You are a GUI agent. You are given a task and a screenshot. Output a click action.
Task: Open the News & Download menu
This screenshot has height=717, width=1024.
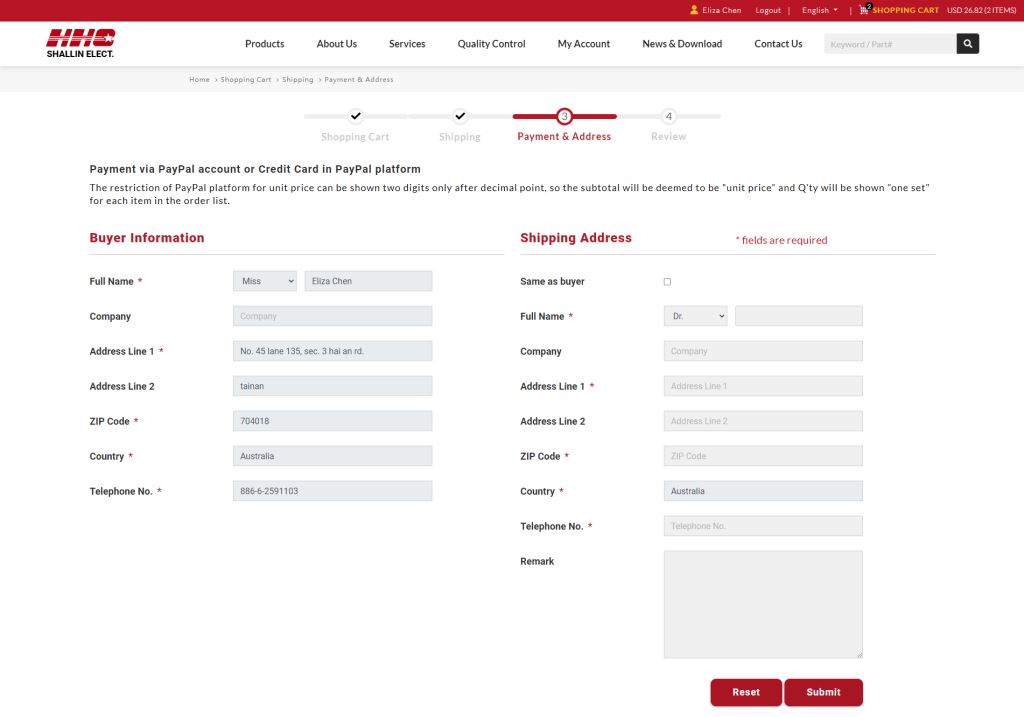[682, 44]
